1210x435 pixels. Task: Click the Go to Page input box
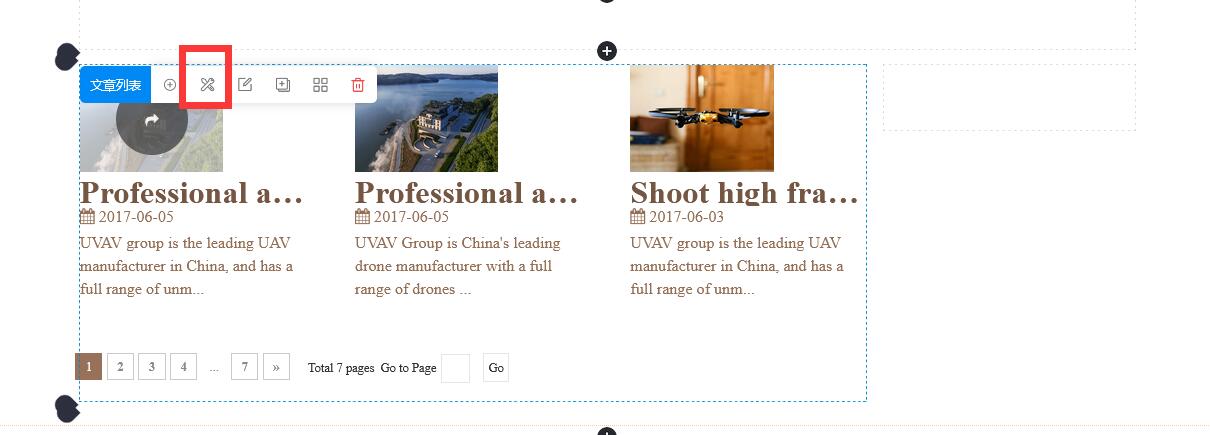click(455, 368)
